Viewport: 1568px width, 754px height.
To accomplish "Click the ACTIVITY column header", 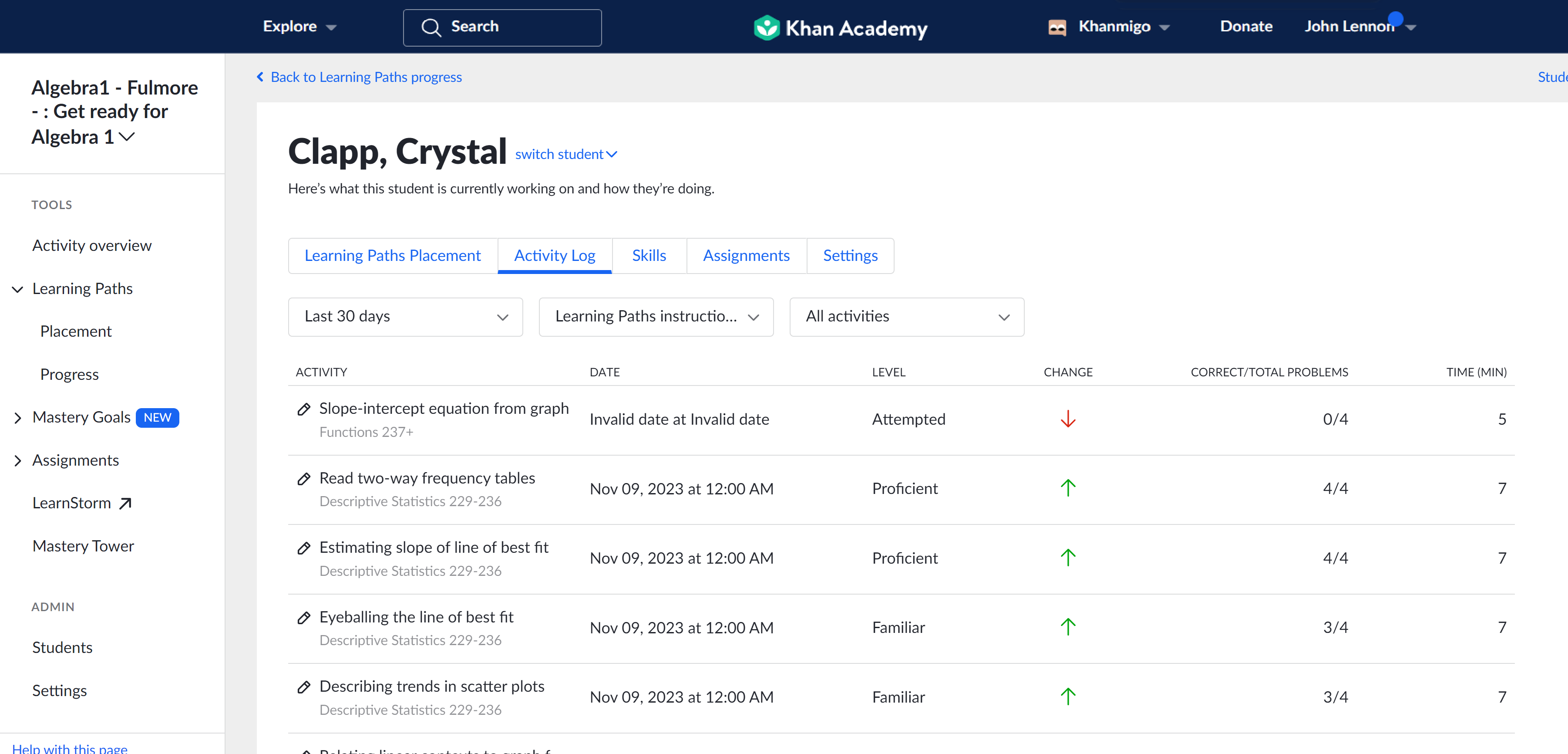I will (321, 372).
